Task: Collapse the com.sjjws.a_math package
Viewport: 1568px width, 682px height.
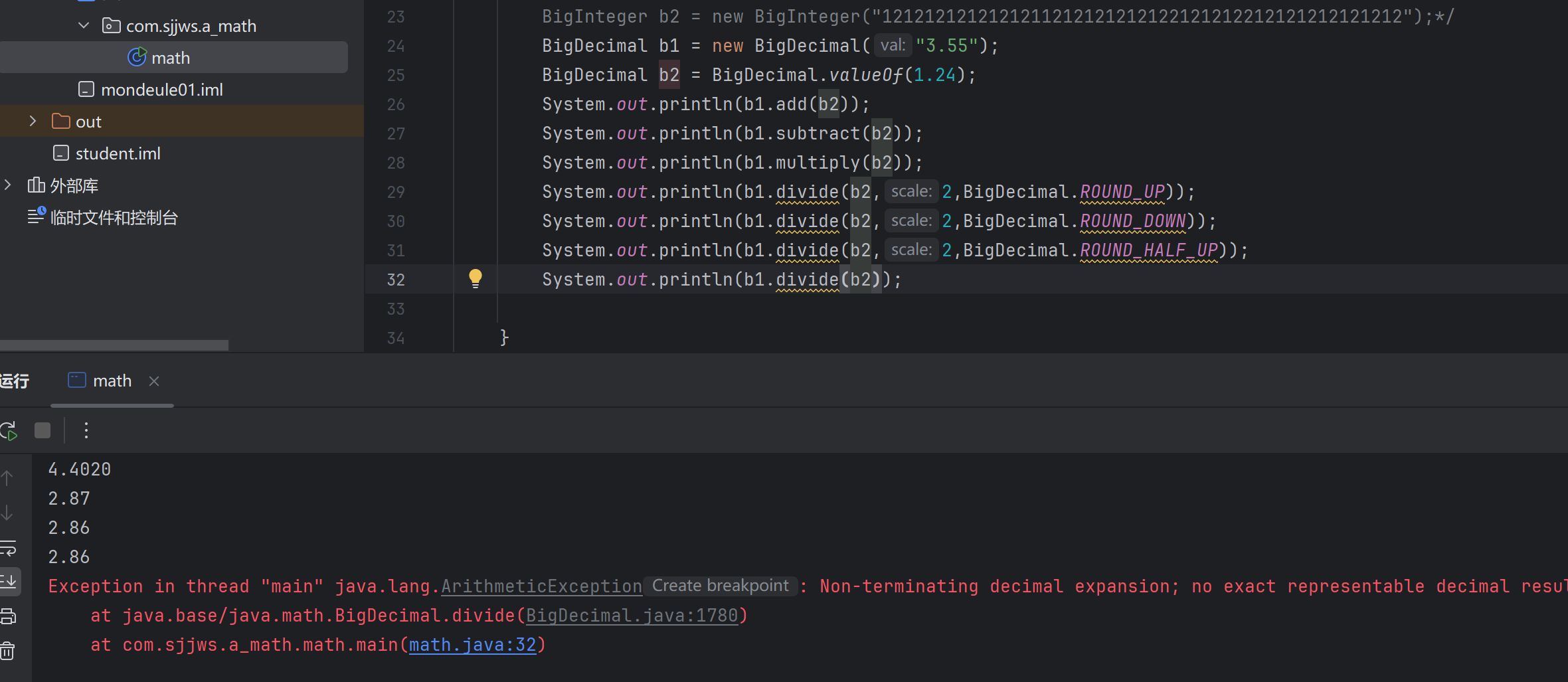Action: (84, 26)
